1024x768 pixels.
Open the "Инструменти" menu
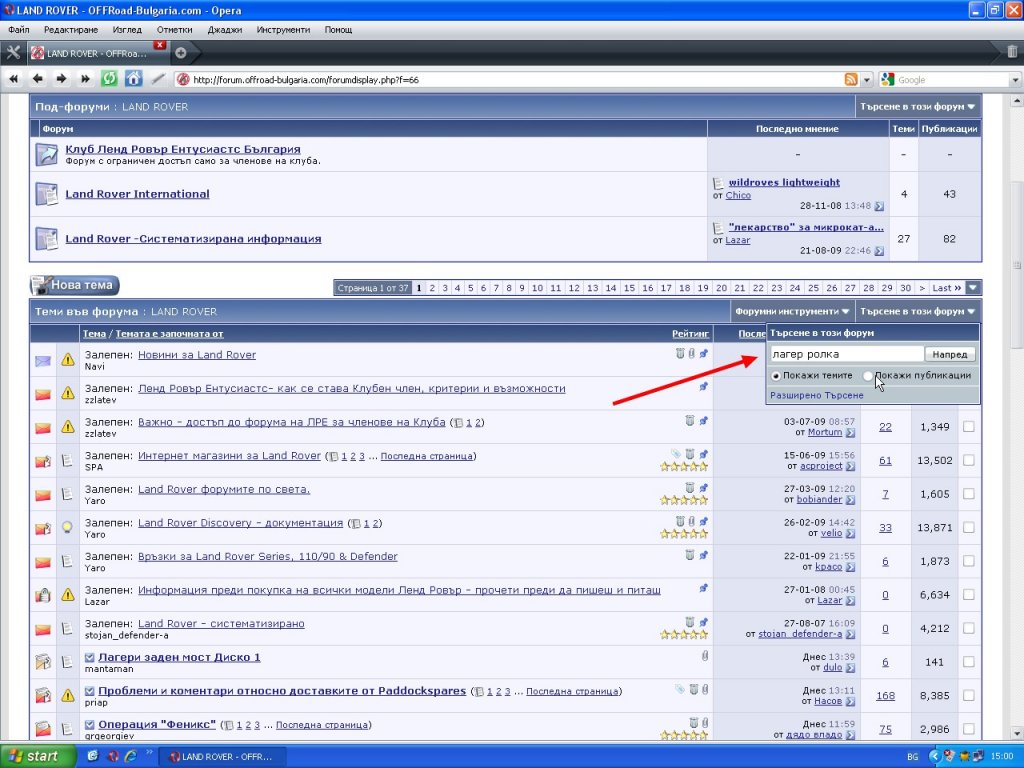(x=282, y=30)
